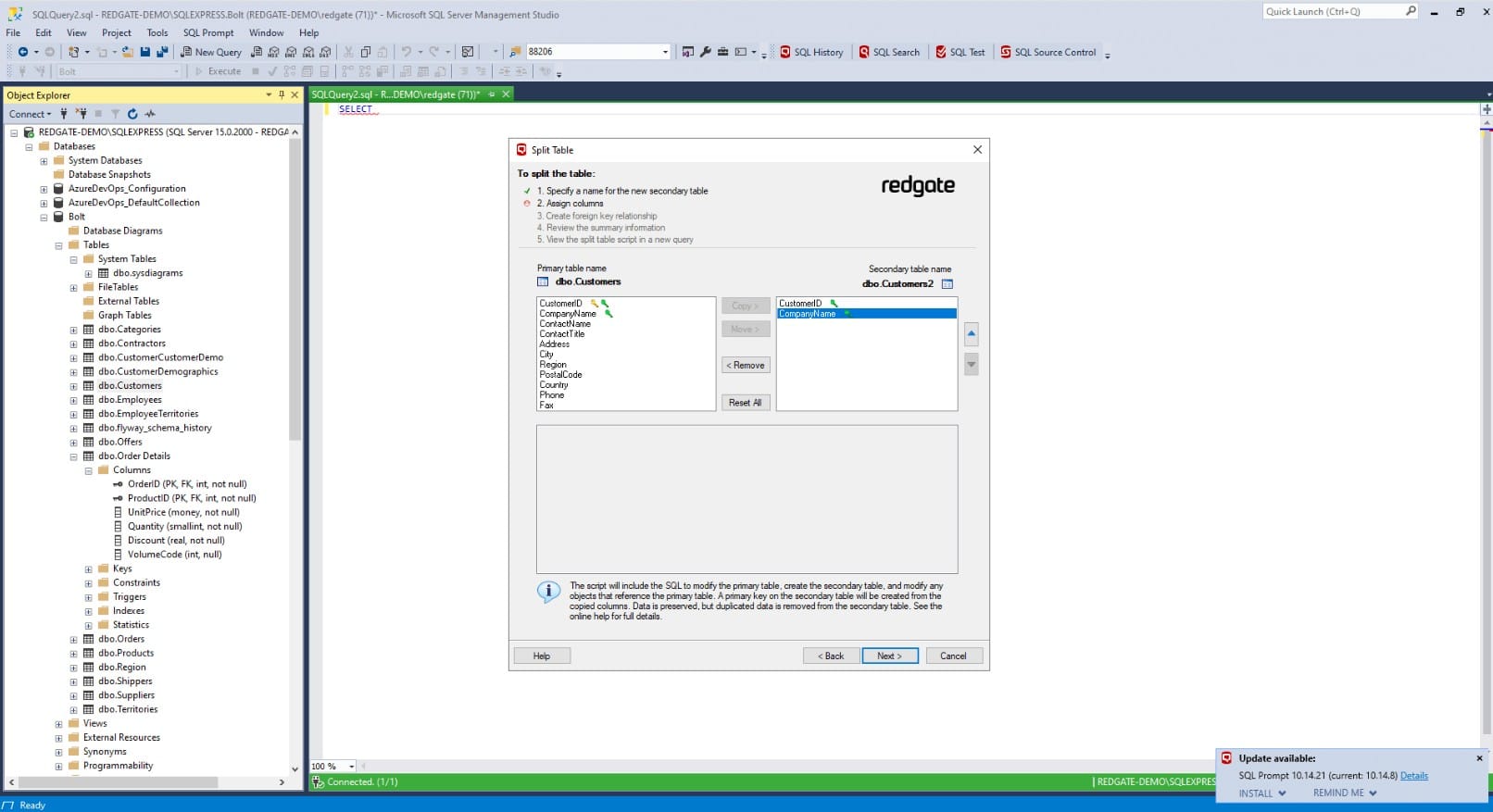Viewport: 1493px width, 812px height.
Task: Expand the Keys folder
Action: coord(88,569)
